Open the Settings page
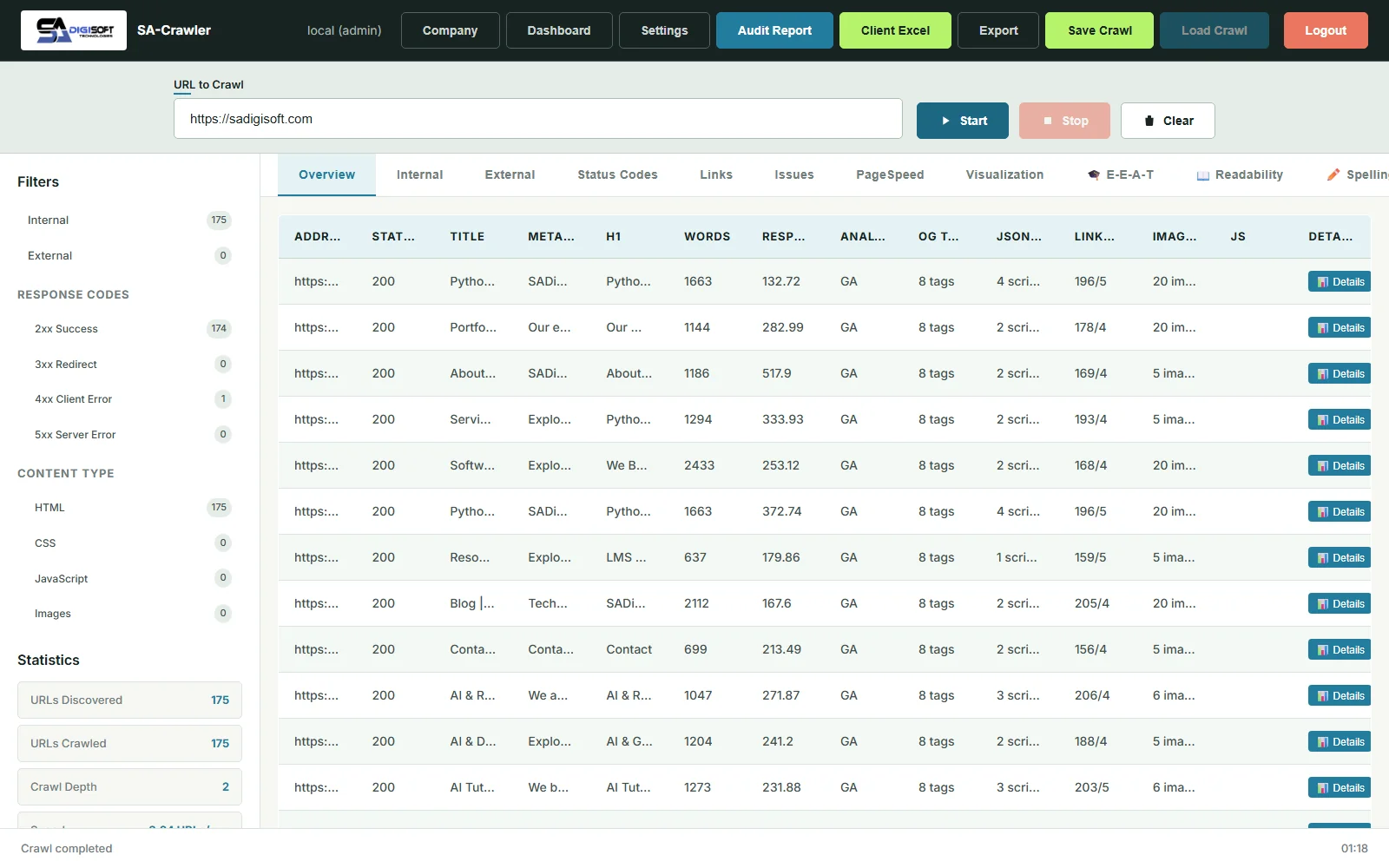 pyautogui.click(x=664, y=30)
